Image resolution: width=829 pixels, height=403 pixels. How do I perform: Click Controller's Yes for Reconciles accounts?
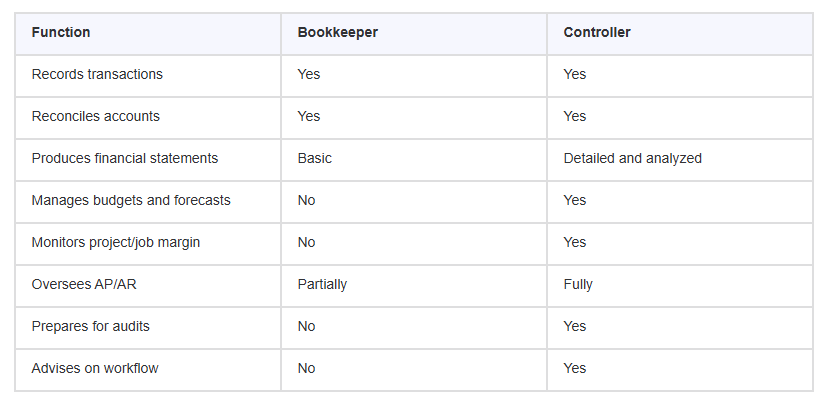[575, 116]
